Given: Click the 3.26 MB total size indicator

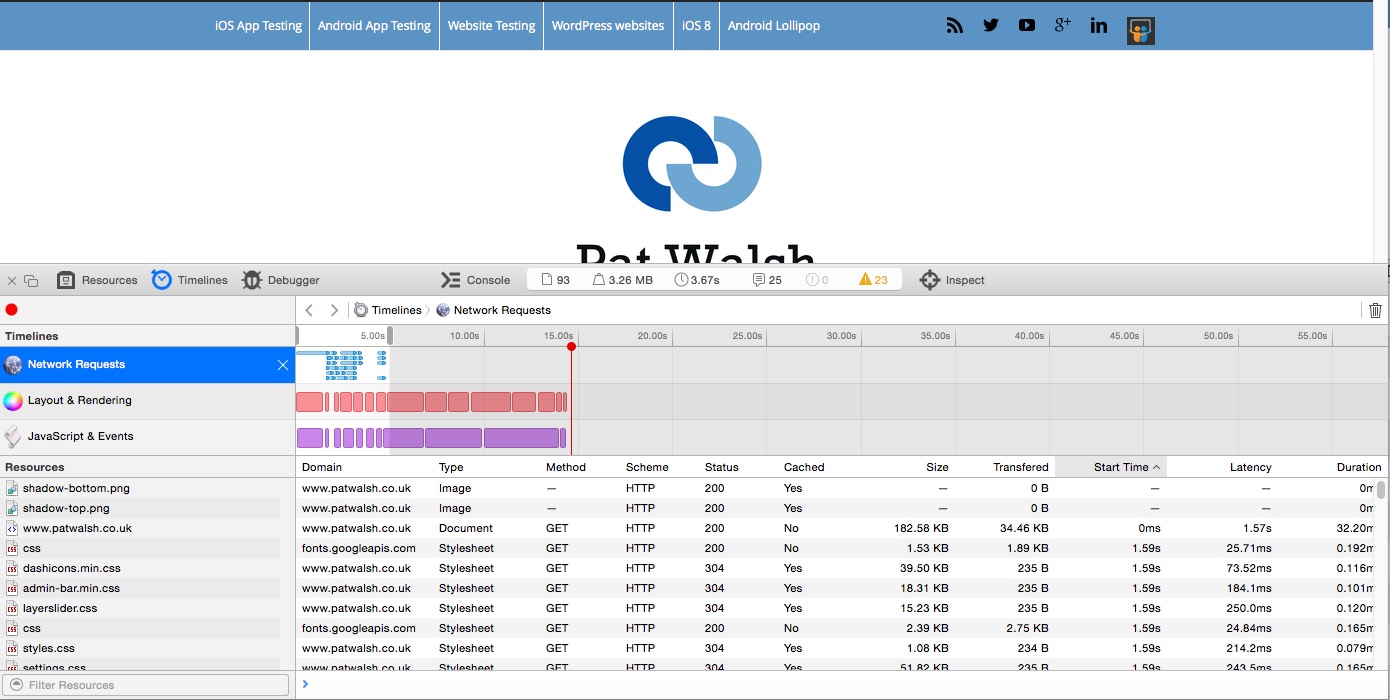Looking at the screenshot, I should tap(623, 280).
